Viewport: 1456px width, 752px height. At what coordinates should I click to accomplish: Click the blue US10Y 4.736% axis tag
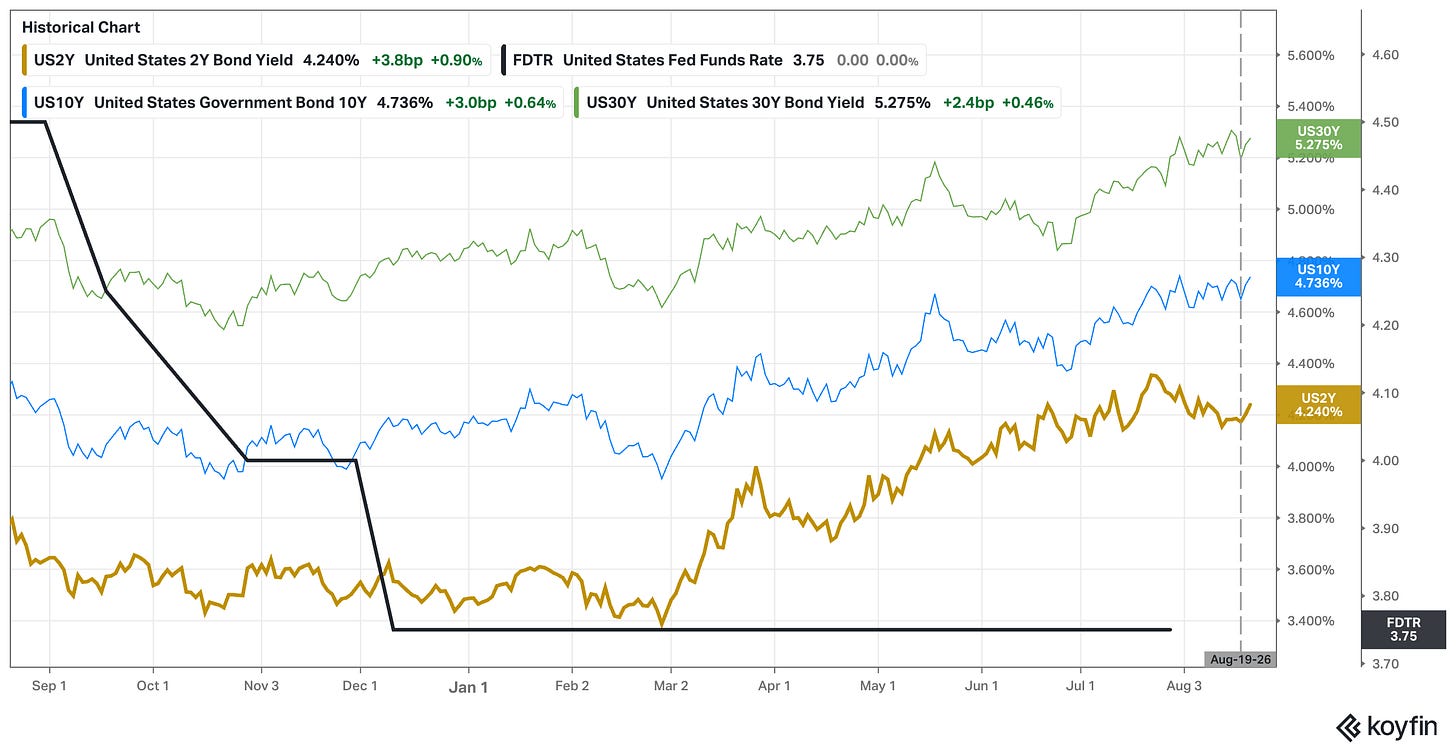tap(1318, 276)
